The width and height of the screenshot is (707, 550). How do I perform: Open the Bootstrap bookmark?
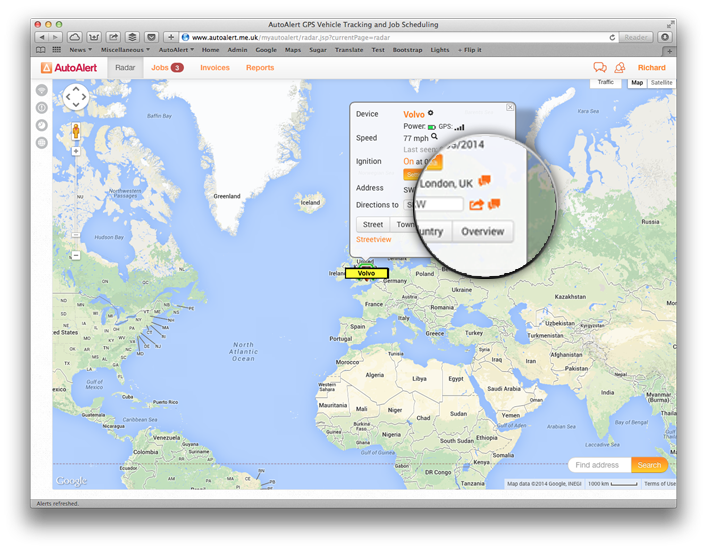pyautogui.click(x=407, y=50)
